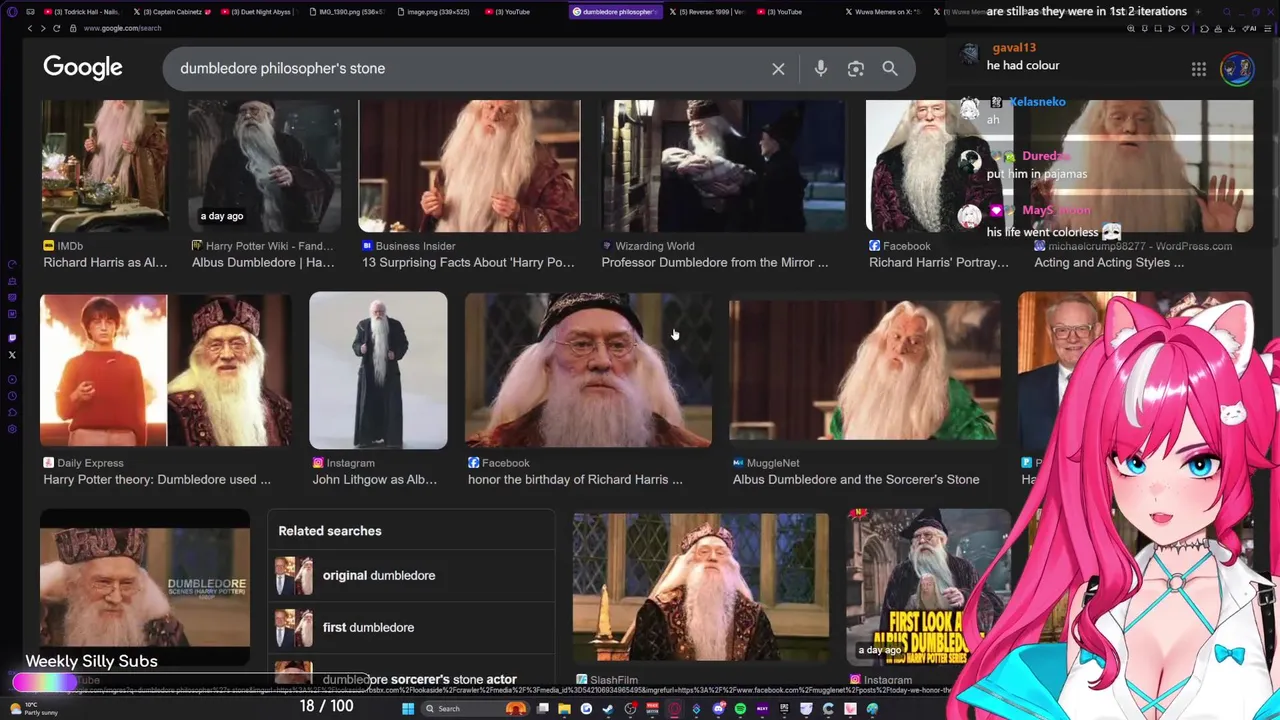
Task: Click the Google logo
Action: click(83, 67)
